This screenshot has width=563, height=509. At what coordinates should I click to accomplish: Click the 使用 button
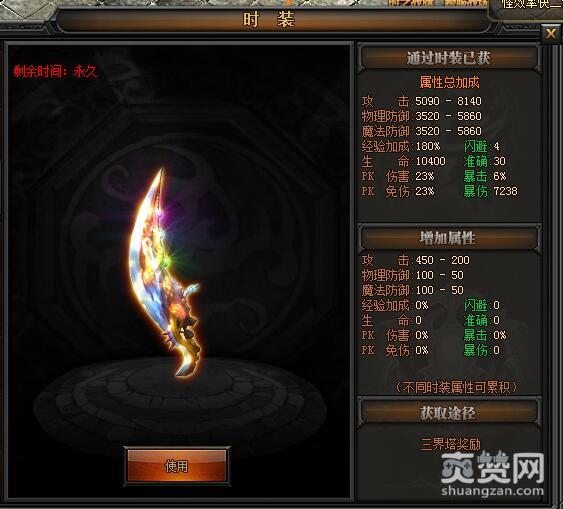177,466
